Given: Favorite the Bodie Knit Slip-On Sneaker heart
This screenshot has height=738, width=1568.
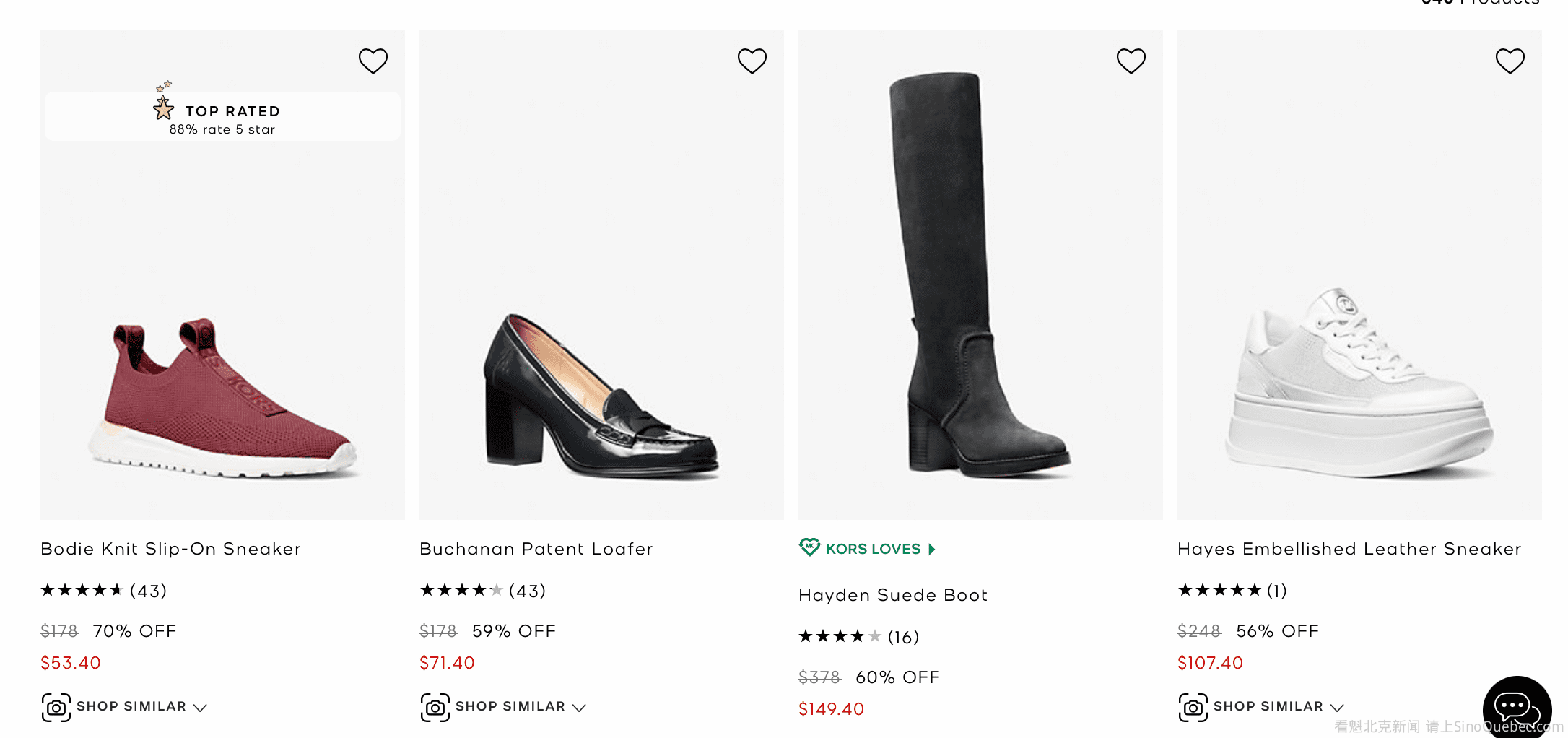Looking at the screenshot, I should click(x=373, y=61).
